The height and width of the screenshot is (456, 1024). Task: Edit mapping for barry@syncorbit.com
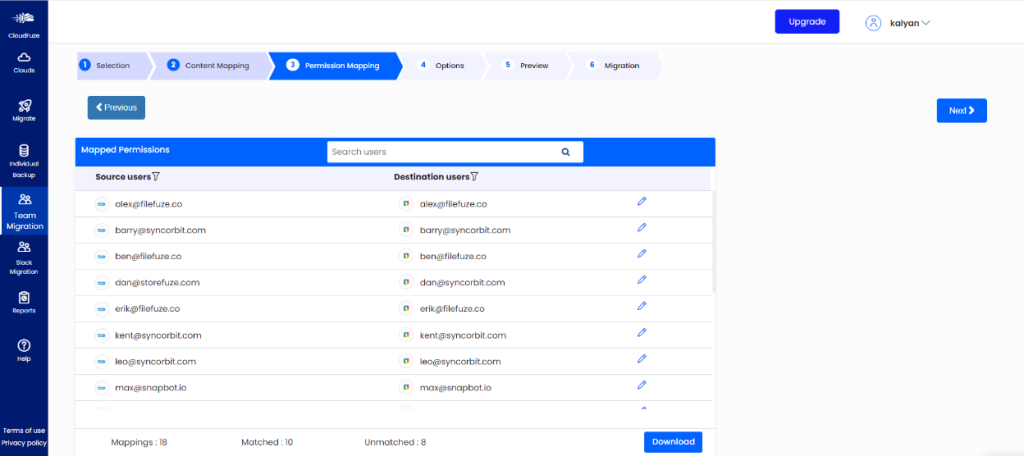pyautogui.click(x=641, y=227)
